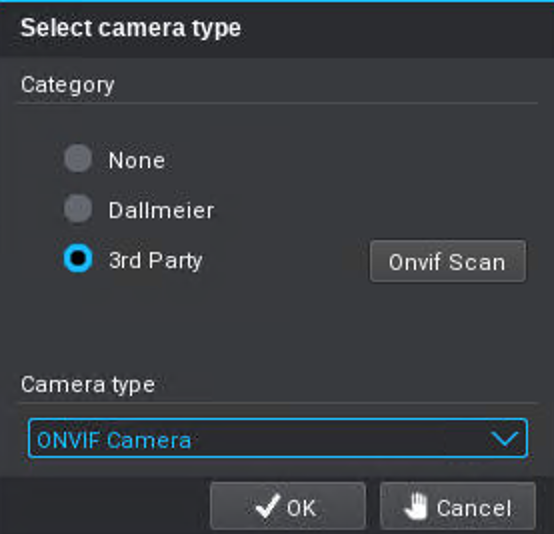
Task: Click the separator line under Camera type heading
Action: 278,403
